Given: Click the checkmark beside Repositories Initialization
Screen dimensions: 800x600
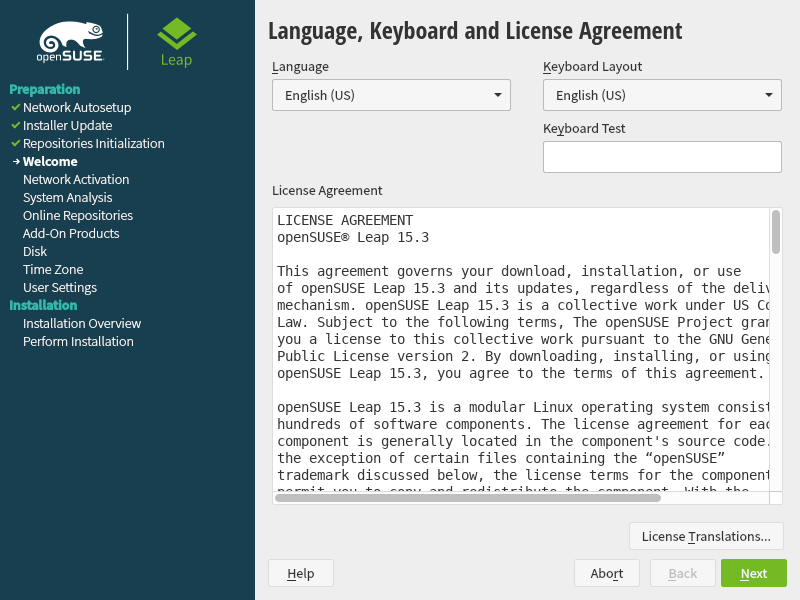Looking at the screenshot, I should click(x=14, y=143).
